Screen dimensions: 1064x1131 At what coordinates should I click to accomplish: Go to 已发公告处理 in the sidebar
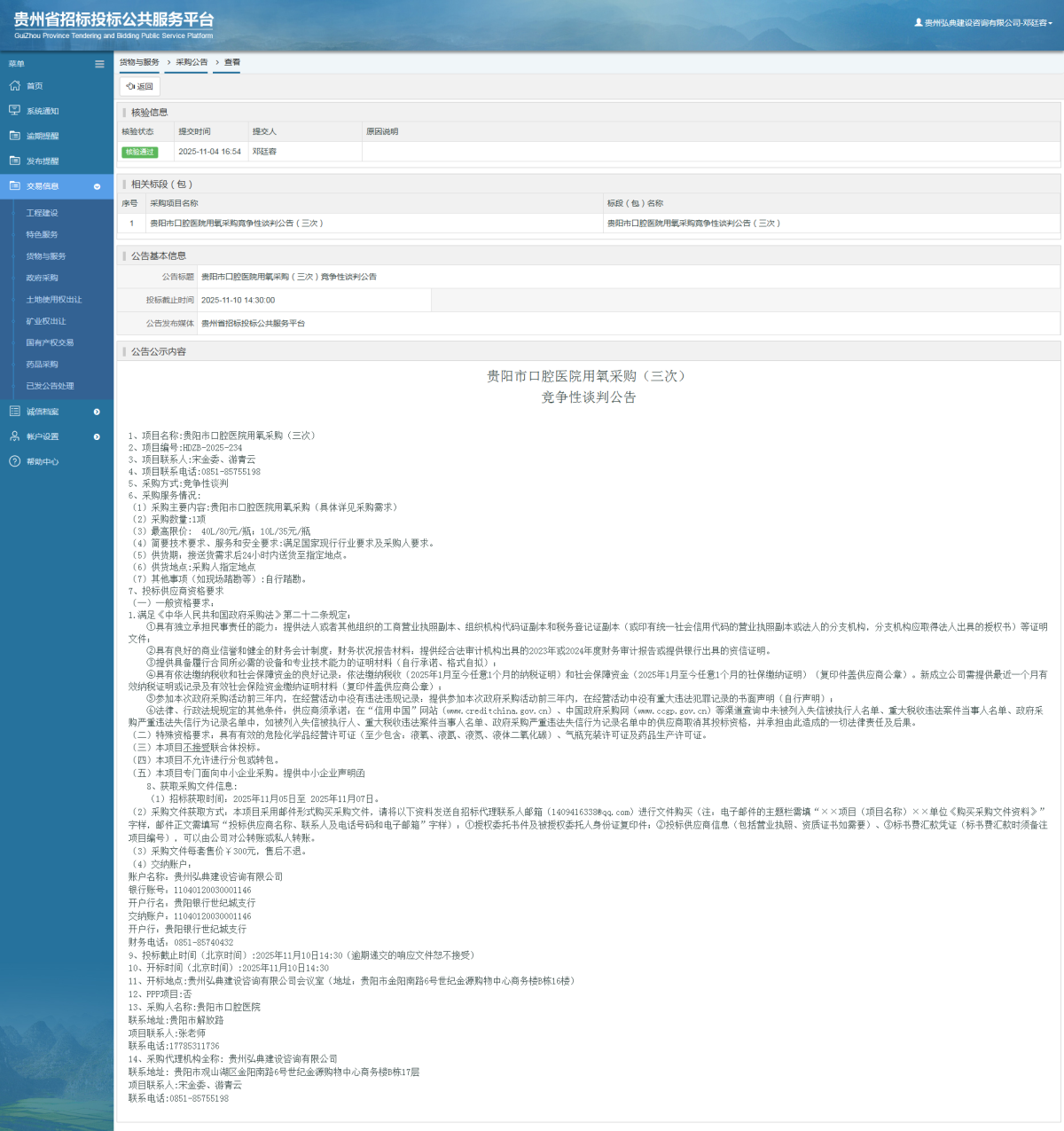point(50,386)
